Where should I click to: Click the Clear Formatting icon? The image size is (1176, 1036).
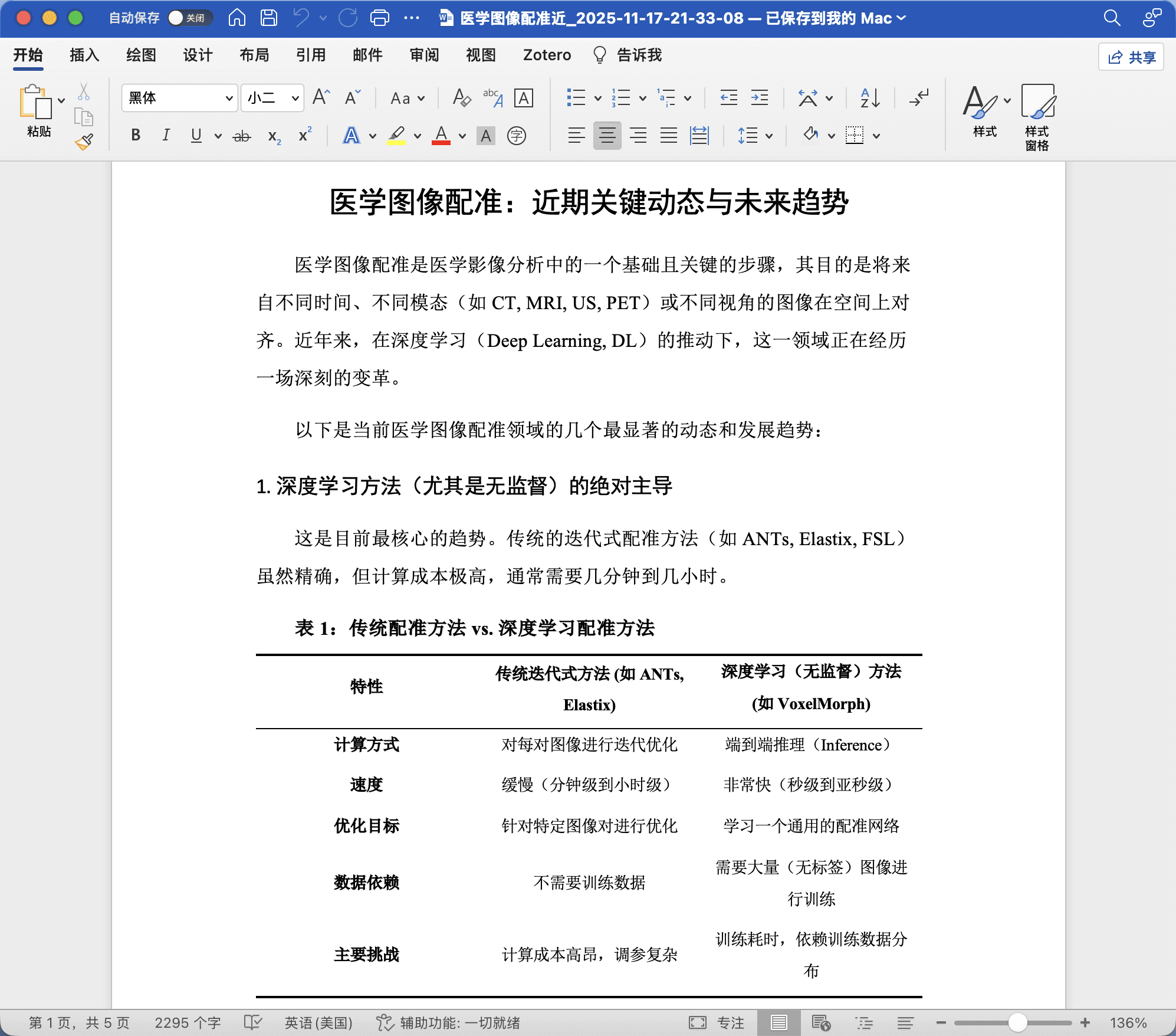pyautogui.click(x=461, y=98)
